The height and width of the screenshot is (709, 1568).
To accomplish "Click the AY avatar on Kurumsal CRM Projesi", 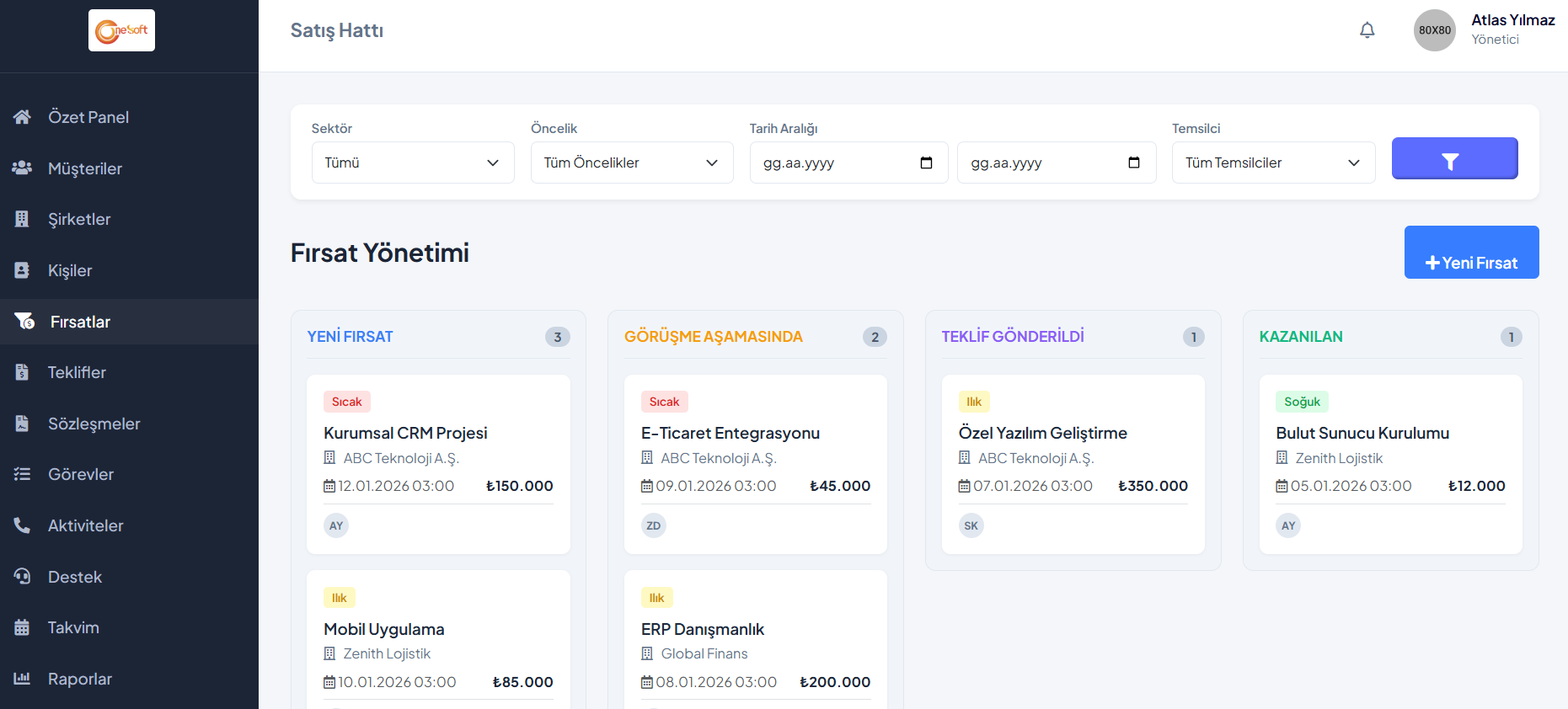I will 336,525.
